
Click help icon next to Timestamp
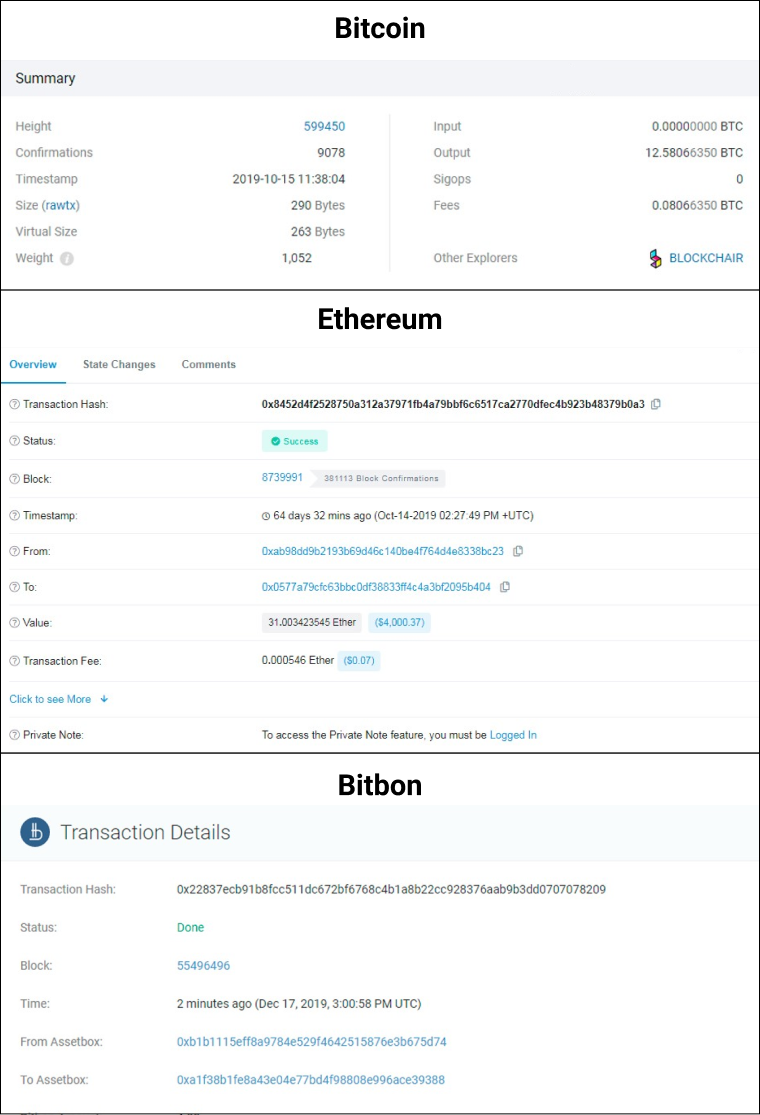click(x=14, y=516)
